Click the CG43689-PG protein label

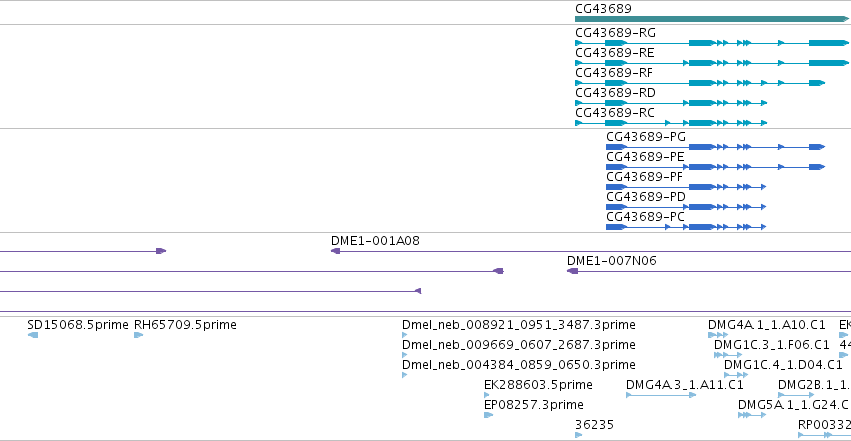(646, 137)
